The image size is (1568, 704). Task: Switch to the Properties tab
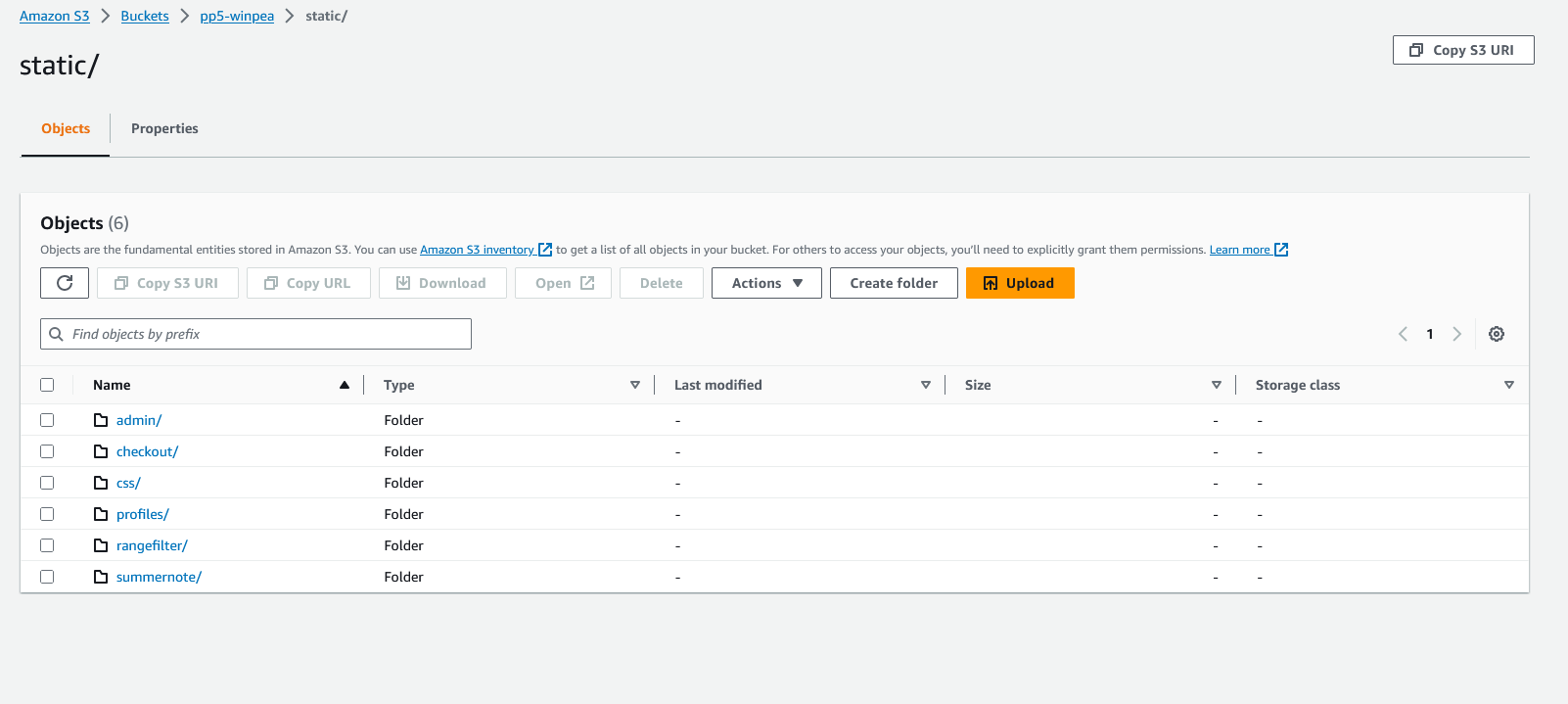pos(164,128)
